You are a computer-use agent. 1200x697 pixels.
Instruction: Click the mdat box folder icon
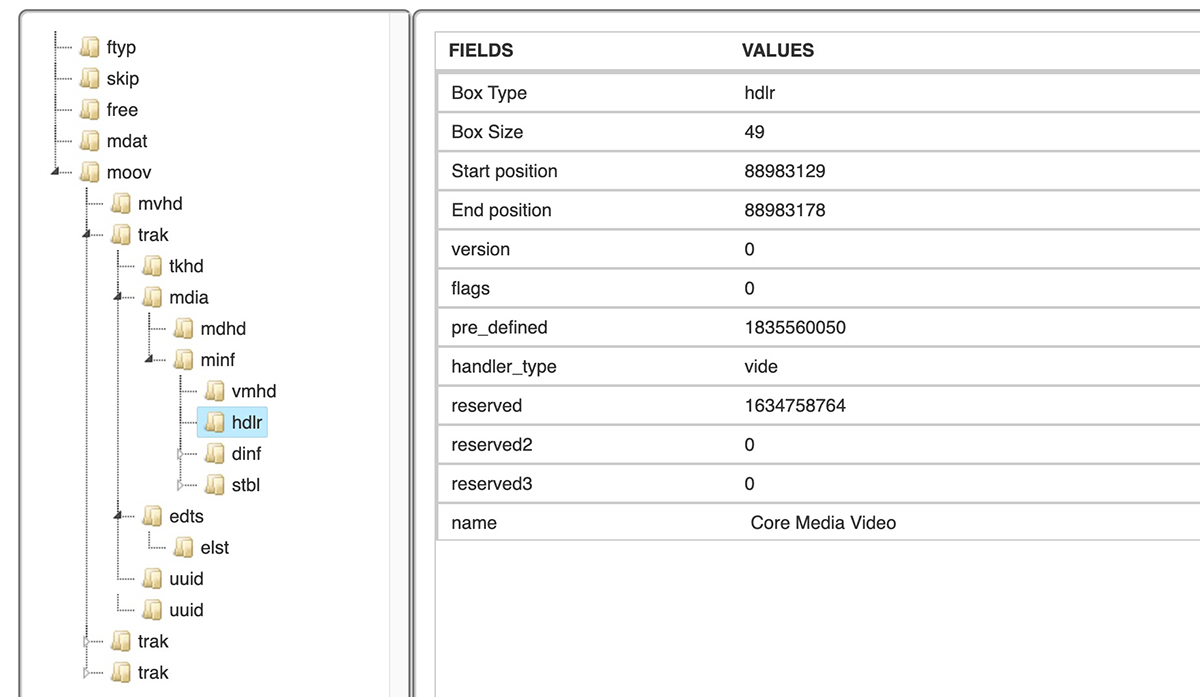(x=88, y=141)
